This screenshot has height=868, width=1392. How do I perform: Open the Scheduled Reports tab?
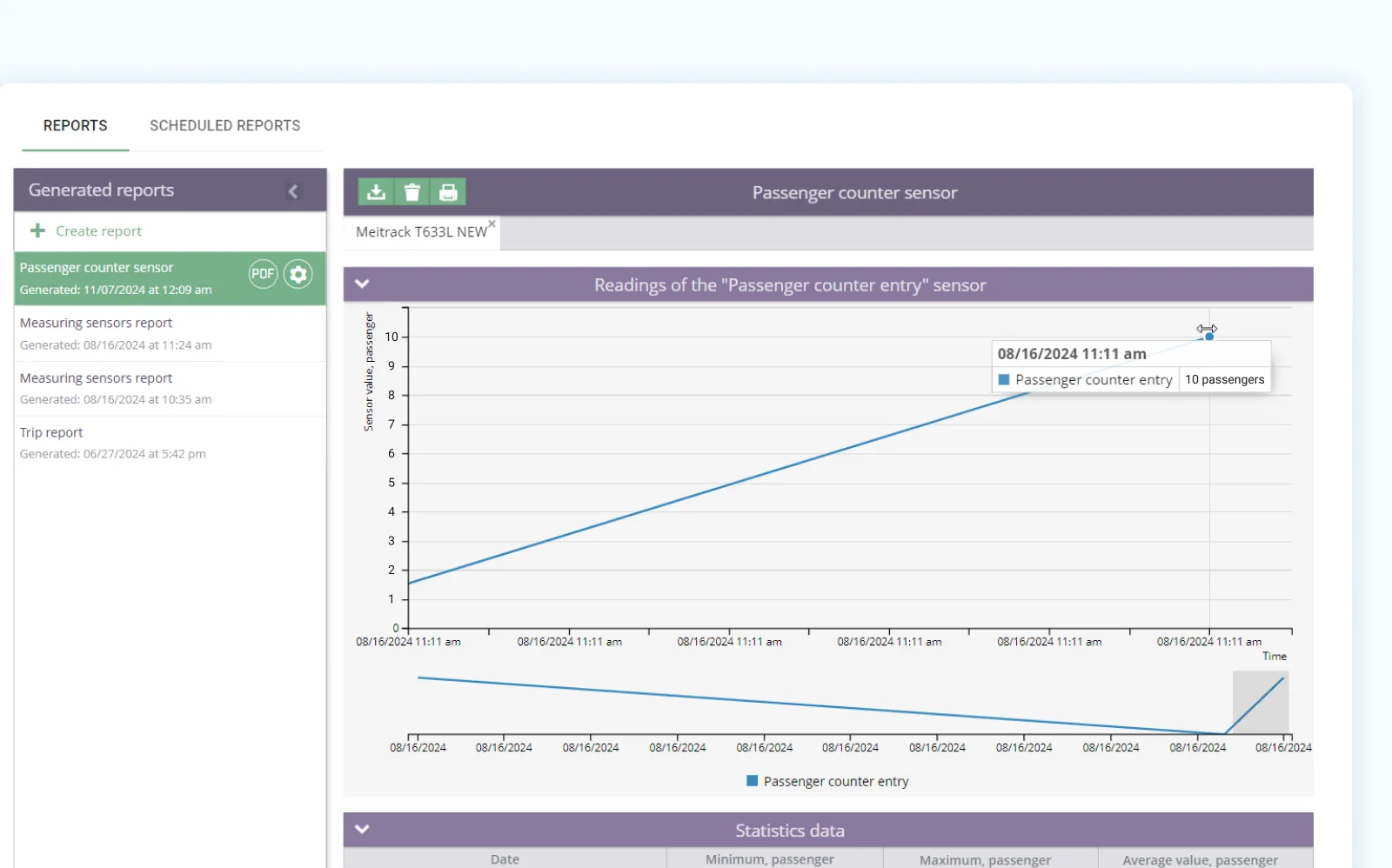click(x=225, y=125)
